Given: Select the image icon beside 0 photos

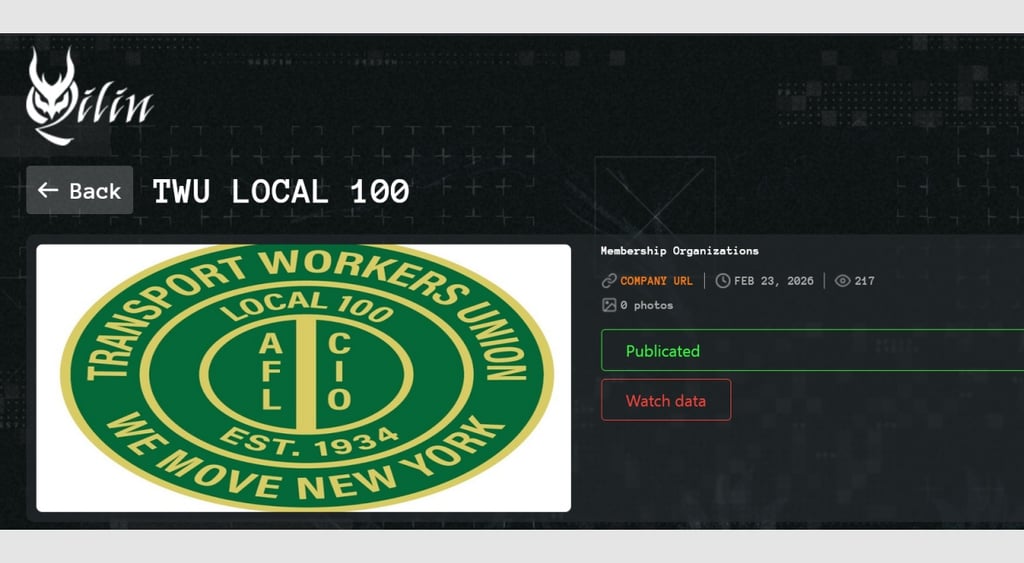Looking at the screenshot, I should pos(609,305).
